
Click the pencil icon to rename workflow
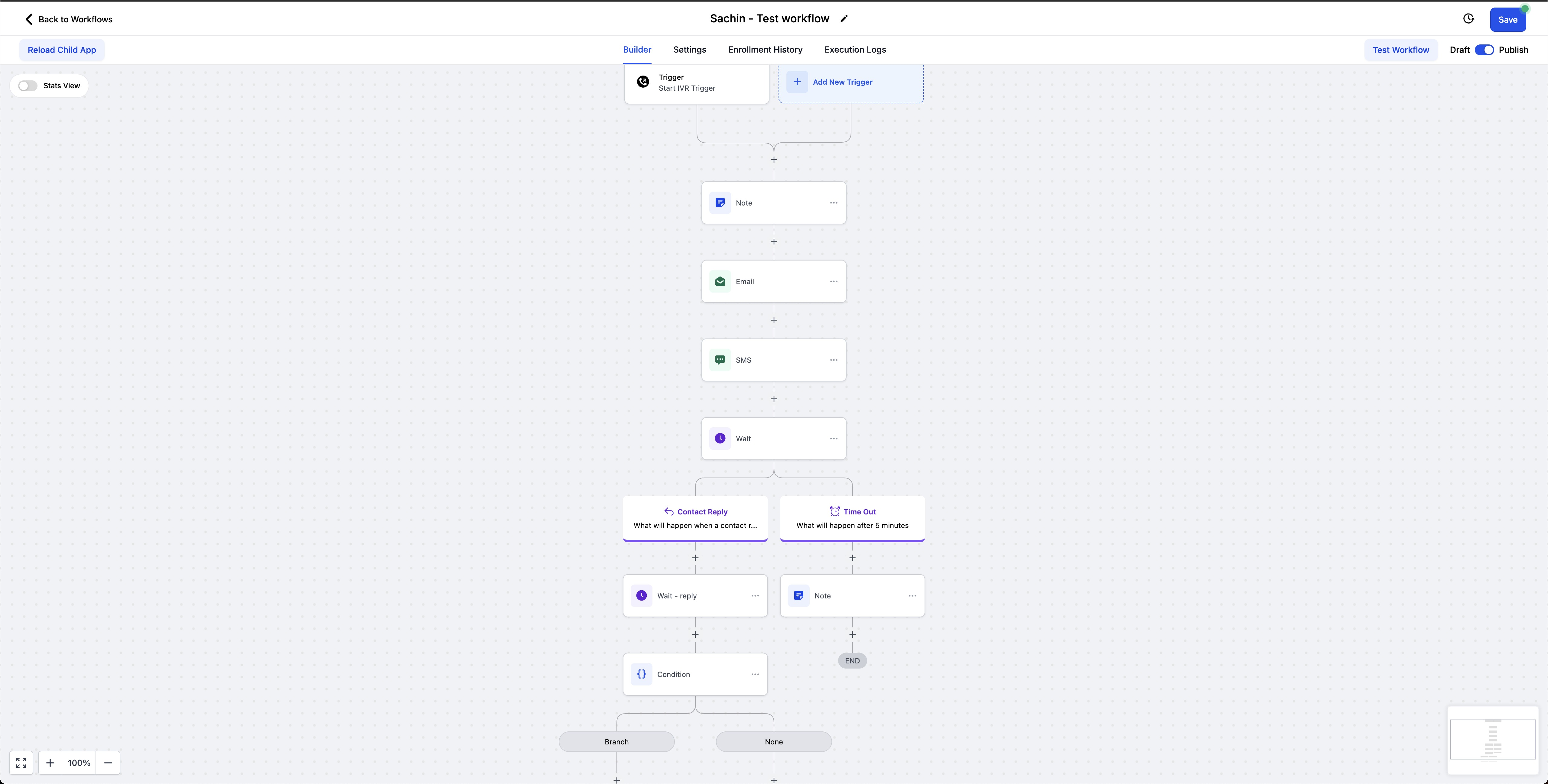(x=844, y=19)
